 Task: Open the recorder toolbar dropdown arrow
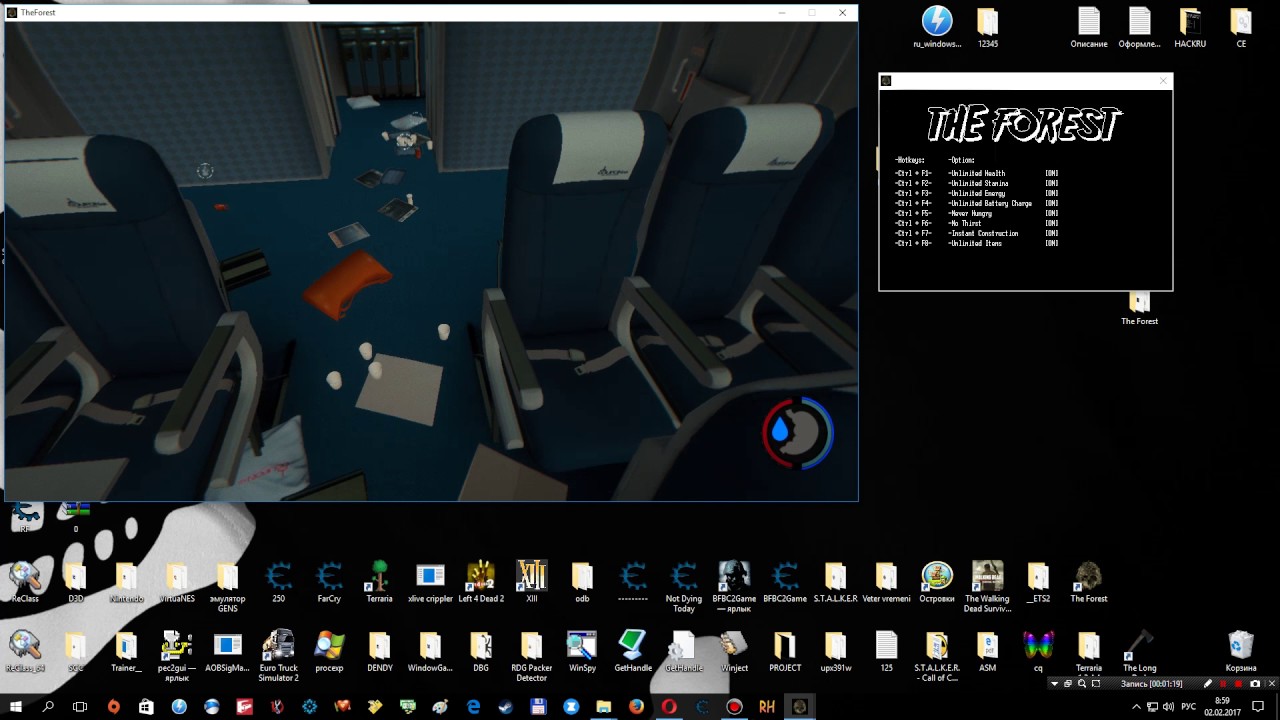[1054, 684]
